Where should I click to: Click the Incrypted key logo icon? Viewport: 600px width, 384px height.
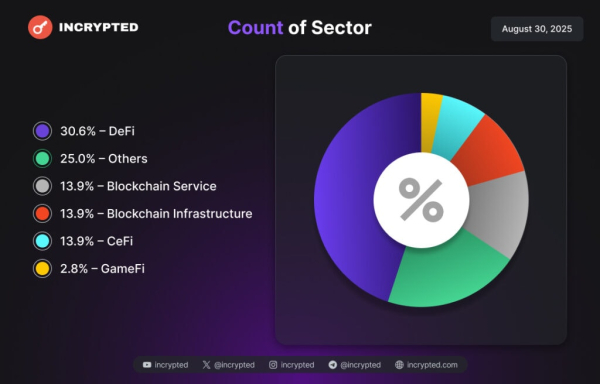click(40, 27)
